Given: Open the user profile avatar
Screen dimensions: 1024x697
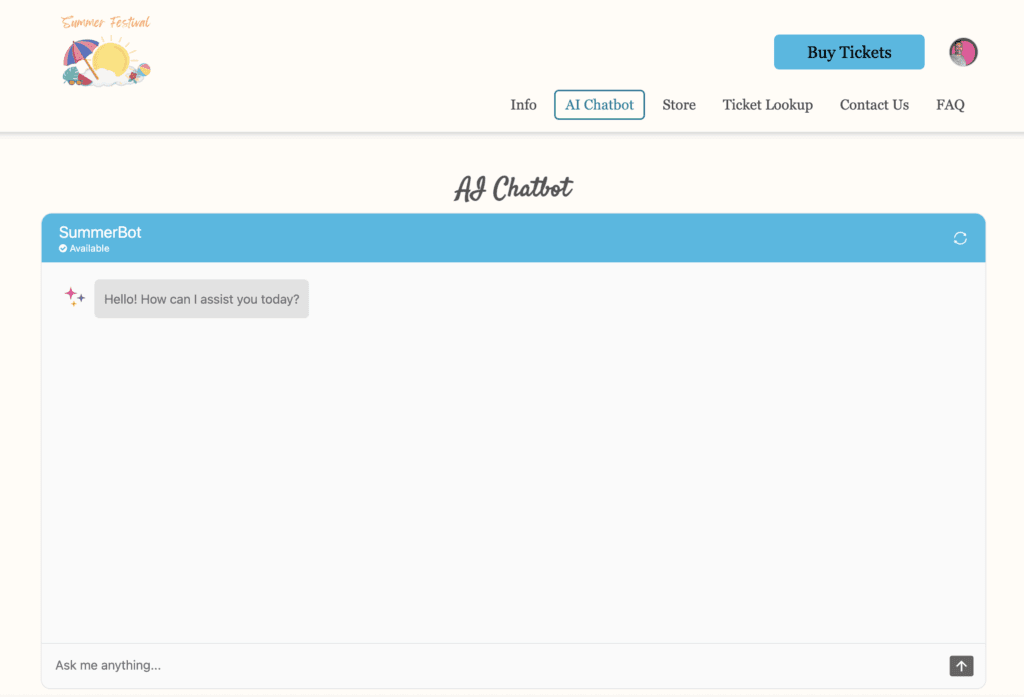Looking at the screenshot, I should click(x=963, y=52).
